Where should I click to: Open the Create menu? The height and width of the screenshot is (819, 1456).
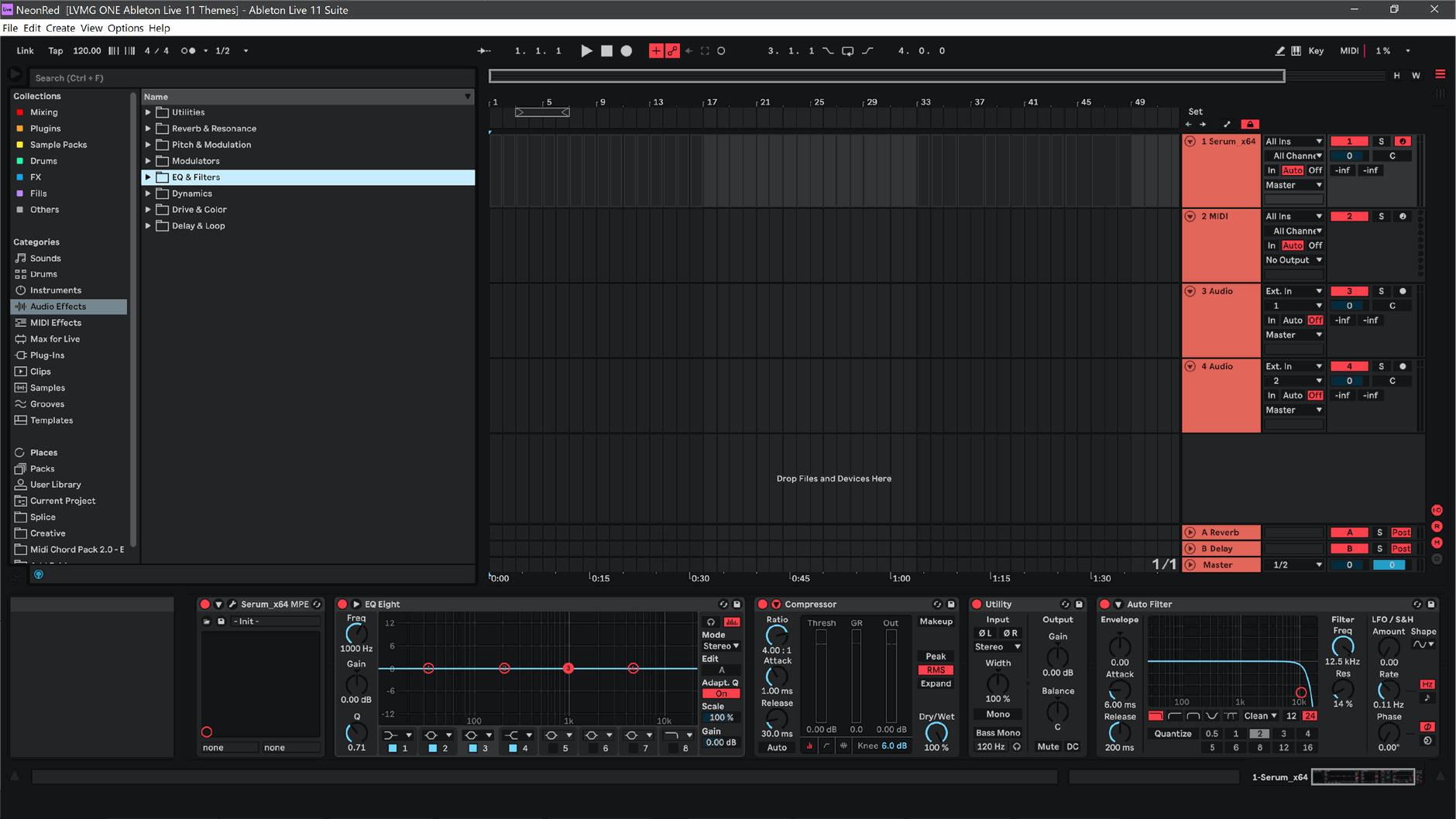pos(60,28)
